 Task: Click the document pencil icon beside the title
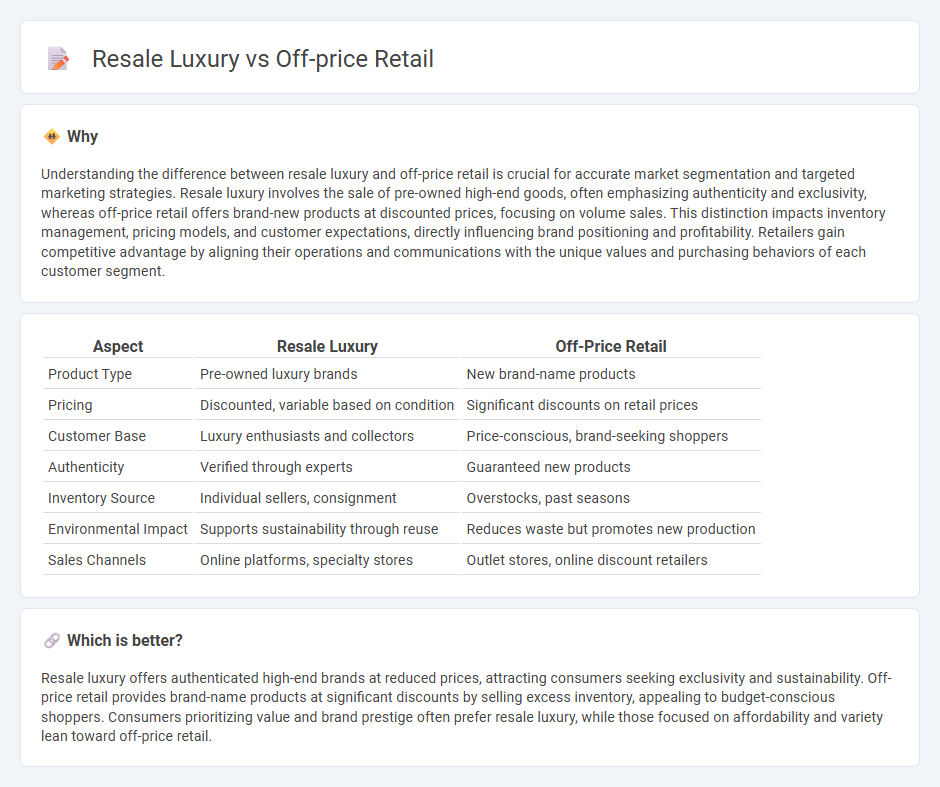tap(58, 59)
